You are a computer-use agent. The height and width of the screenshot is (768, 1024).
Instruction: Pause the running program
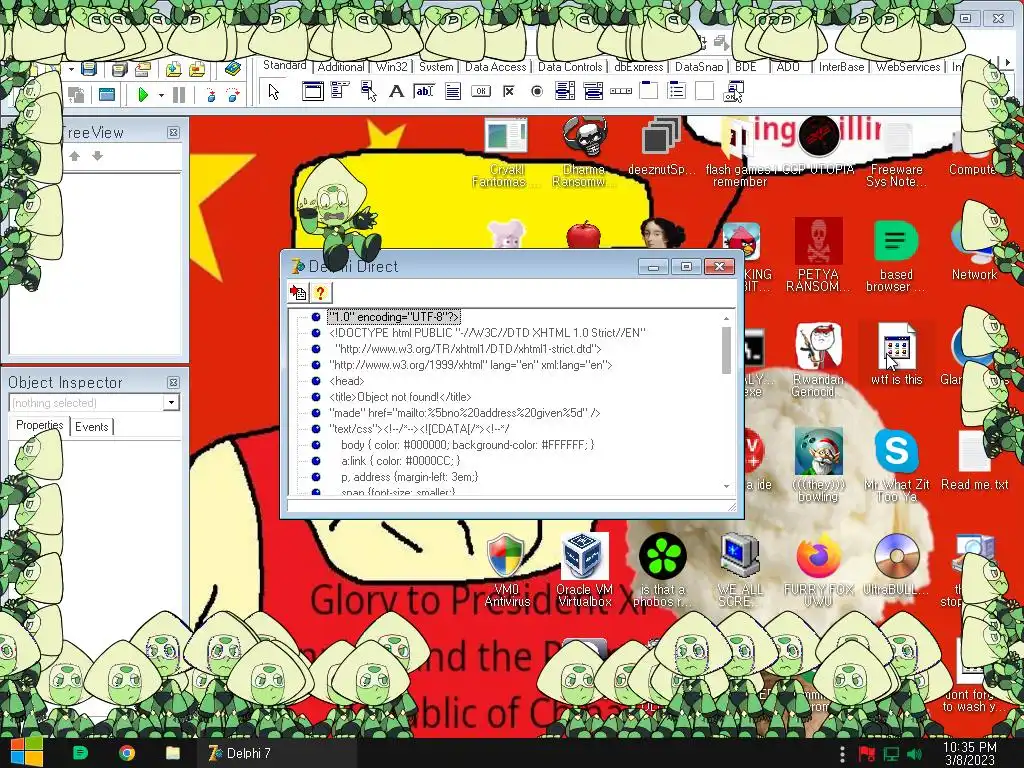tap(179, 95)
